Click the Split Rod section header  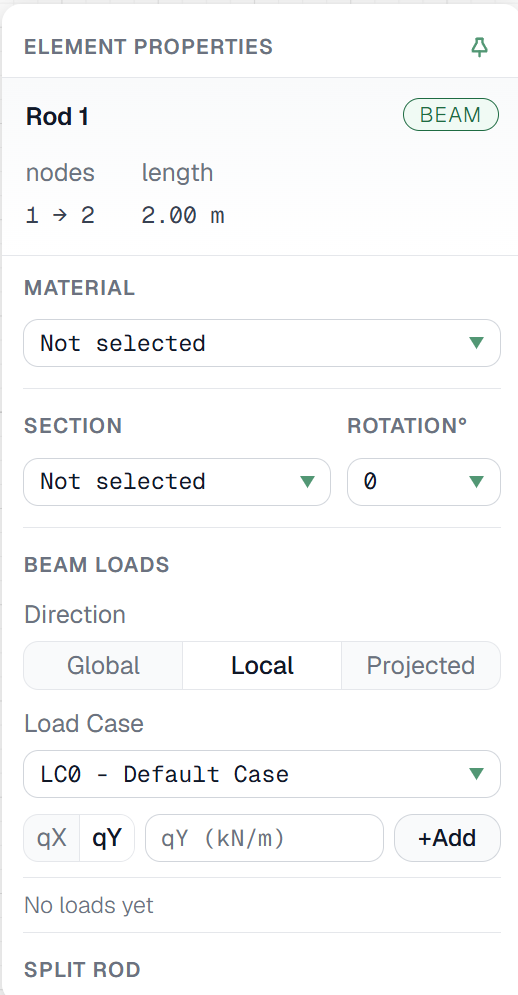pos(82,970)
